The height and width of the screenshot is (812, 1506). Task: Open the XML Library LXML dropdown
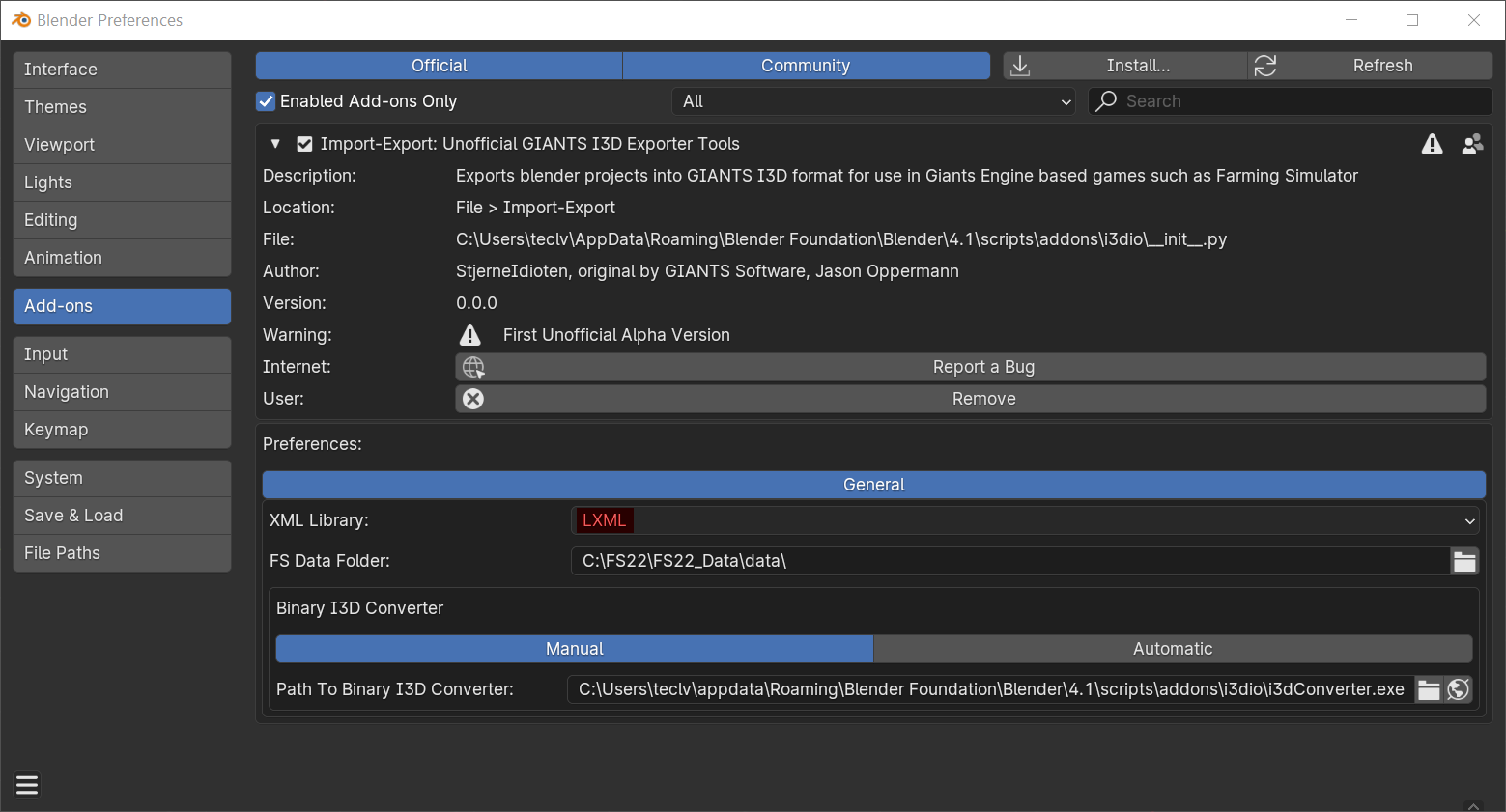(1025, 520)
